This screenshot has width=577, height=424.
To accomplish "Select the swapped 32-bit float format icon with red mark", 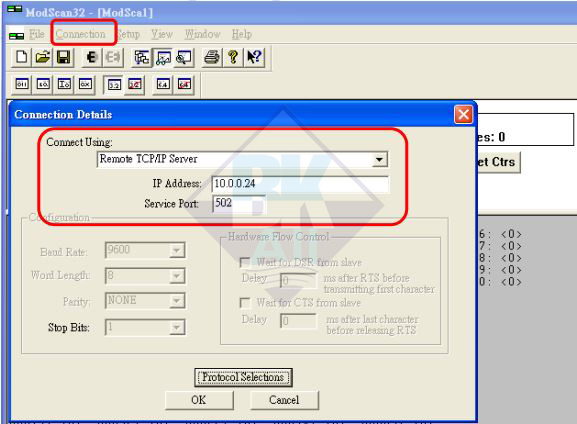I will [135, 84].
